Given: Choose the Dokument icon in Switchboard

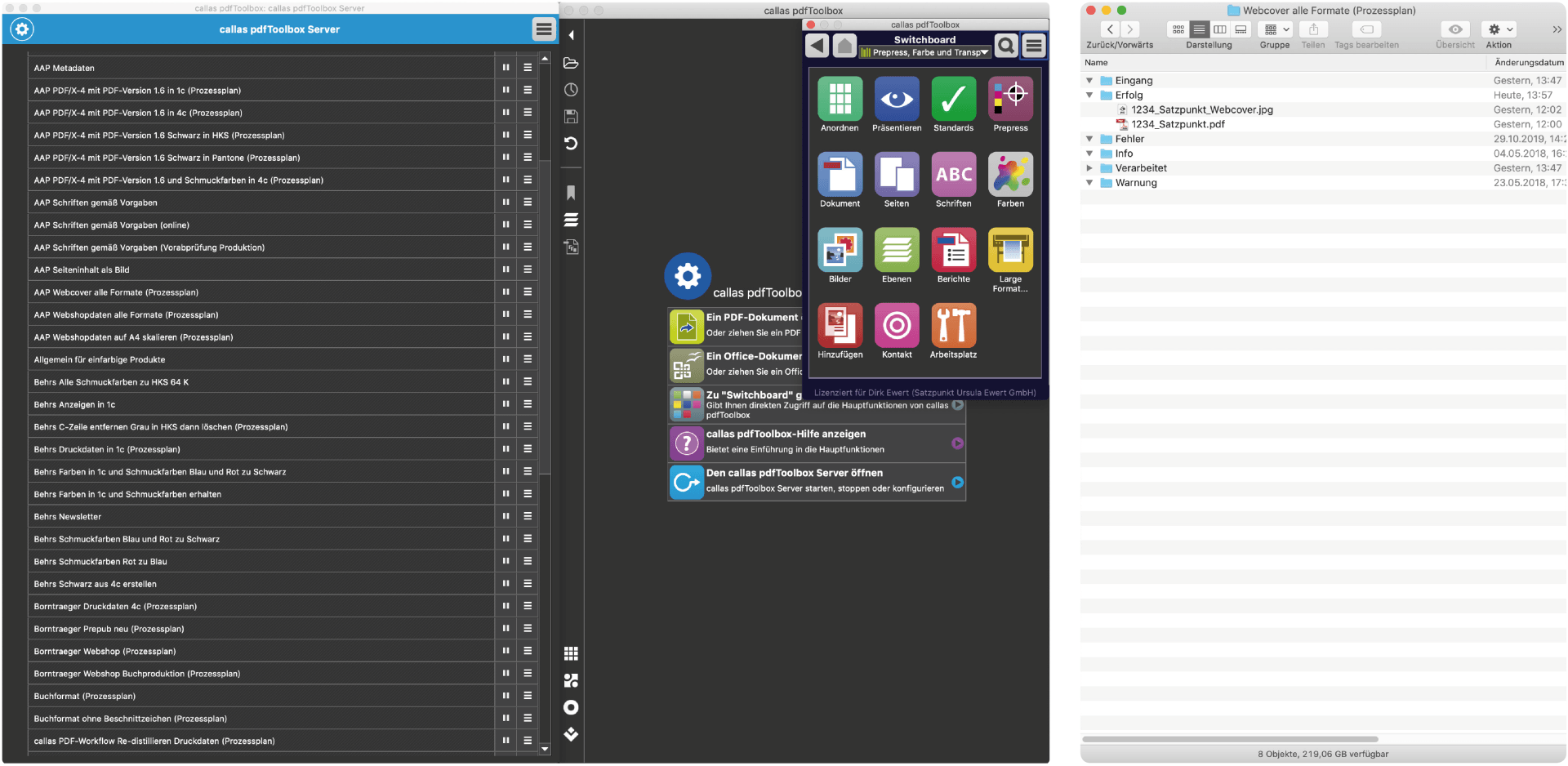Looking at the screenshot, I should coord(840,174).
